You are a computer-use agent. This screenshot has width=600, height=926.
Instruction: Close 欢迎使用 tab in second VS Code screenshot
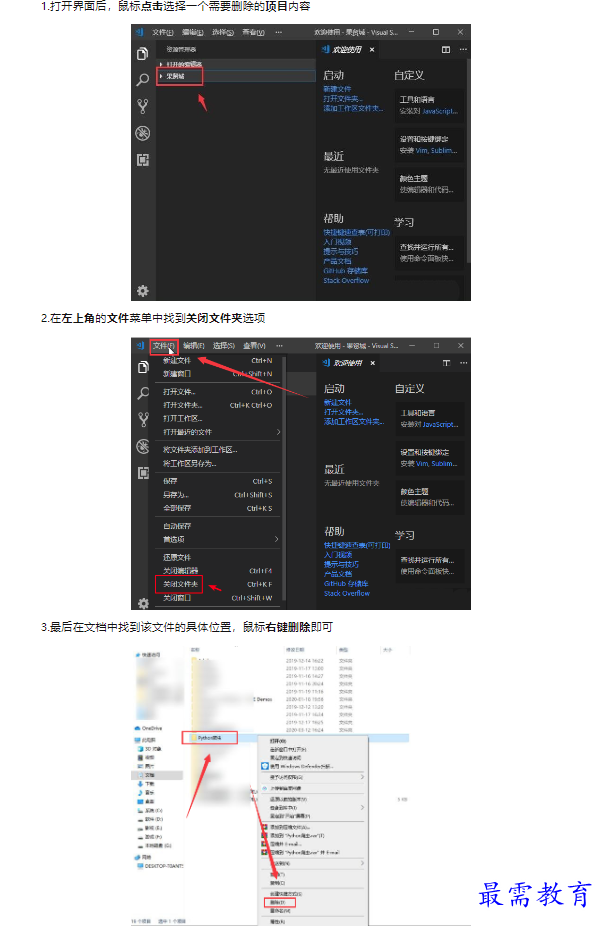click(x=373, y=363)
